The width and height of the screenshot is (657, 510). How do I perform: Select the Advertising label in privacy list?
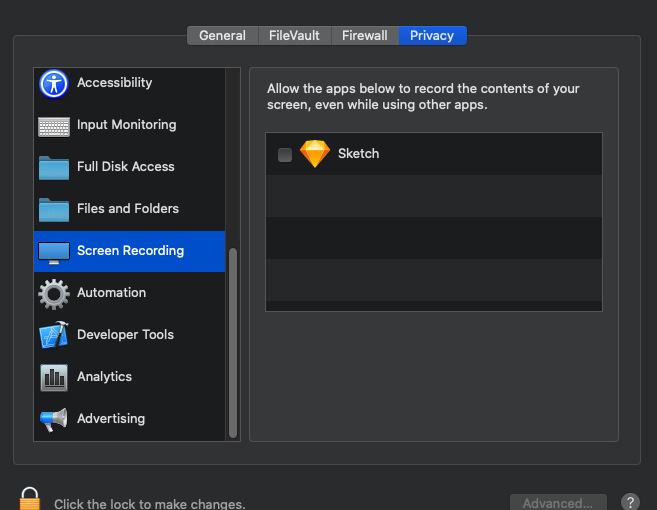coord(111,419)
